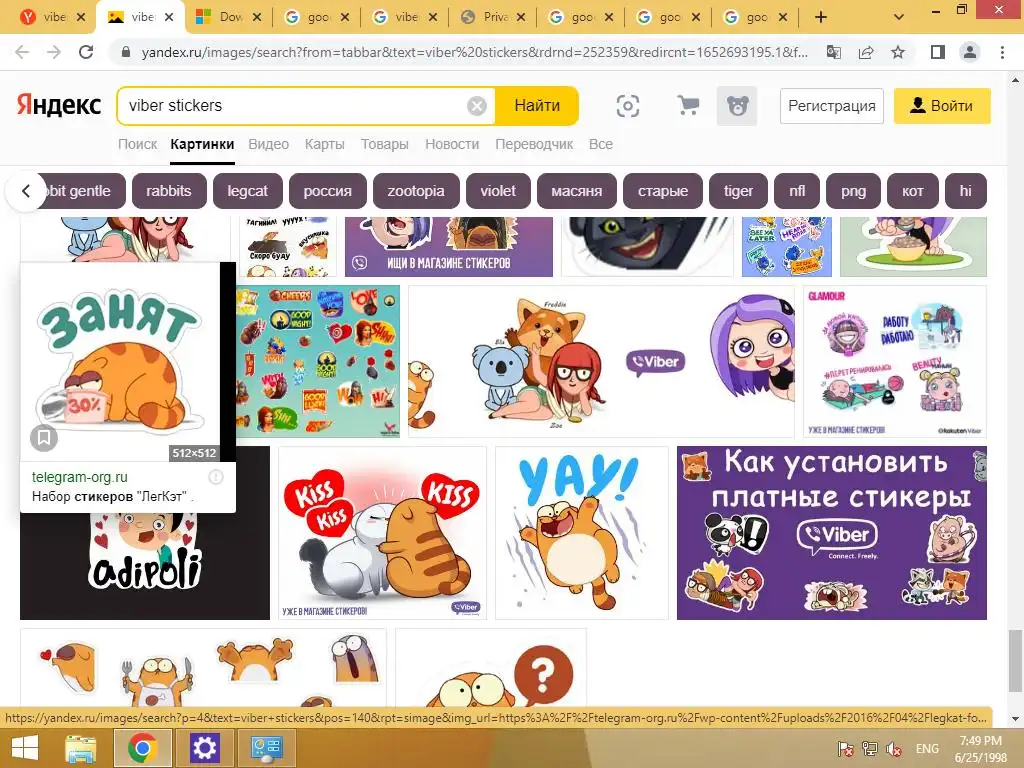
Task: Open GLAMOUR sticker pack image
Action: pyautogui.click(x=895, y=362)
